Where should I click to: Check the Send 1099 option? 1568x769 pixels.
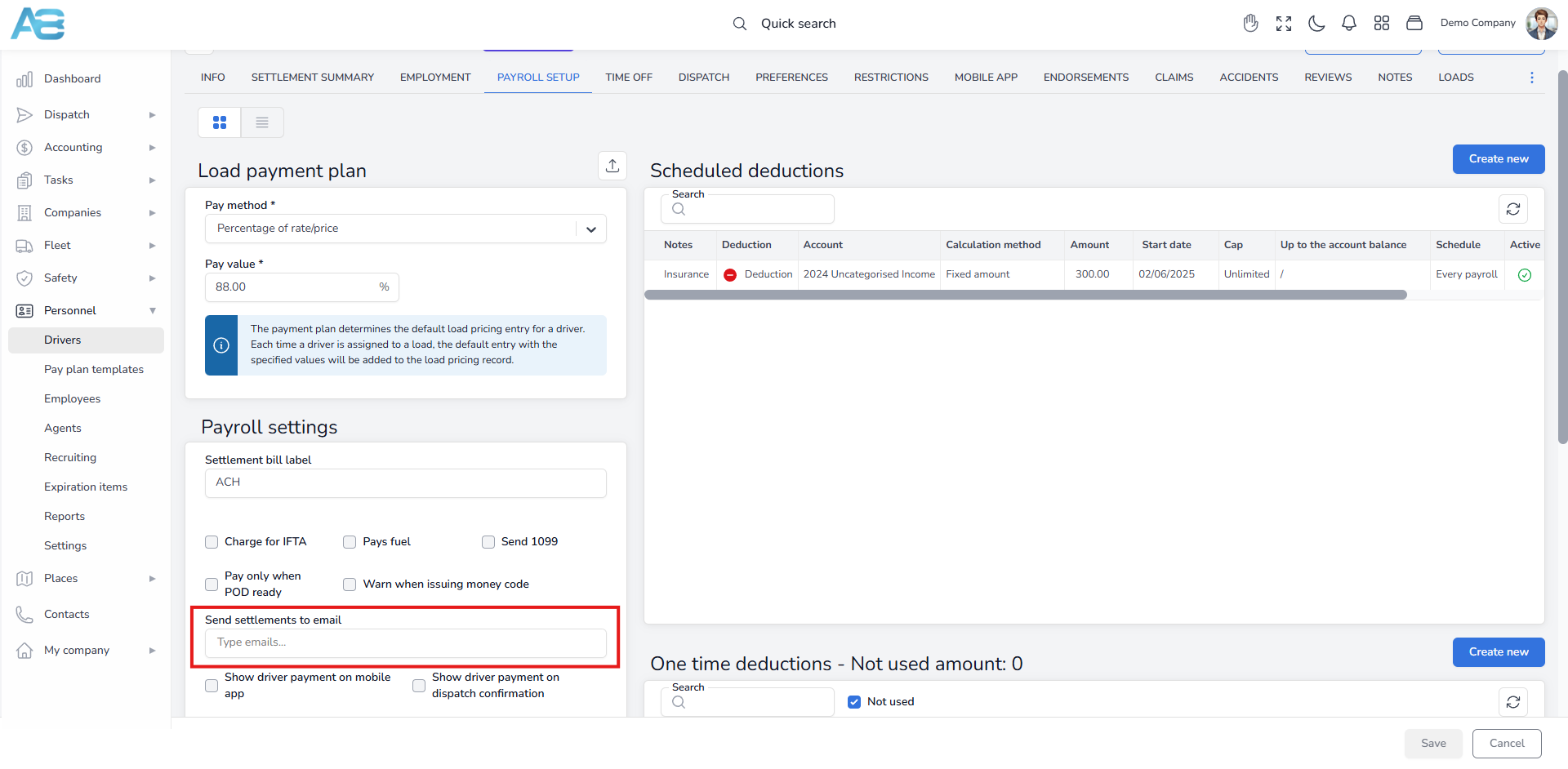pyautogui.click(x=488, y=542)
